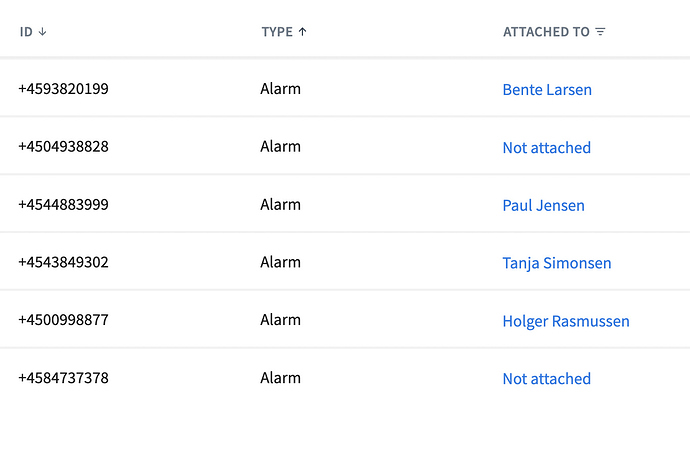Click Alarm type in Holger Rasmussen's row
The image size is (690, 459).
click(x=280, y=320)
